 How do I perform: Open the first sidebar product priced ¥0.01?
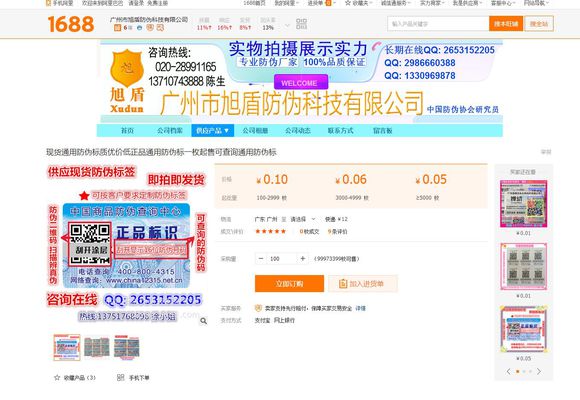tap(523, 204)
